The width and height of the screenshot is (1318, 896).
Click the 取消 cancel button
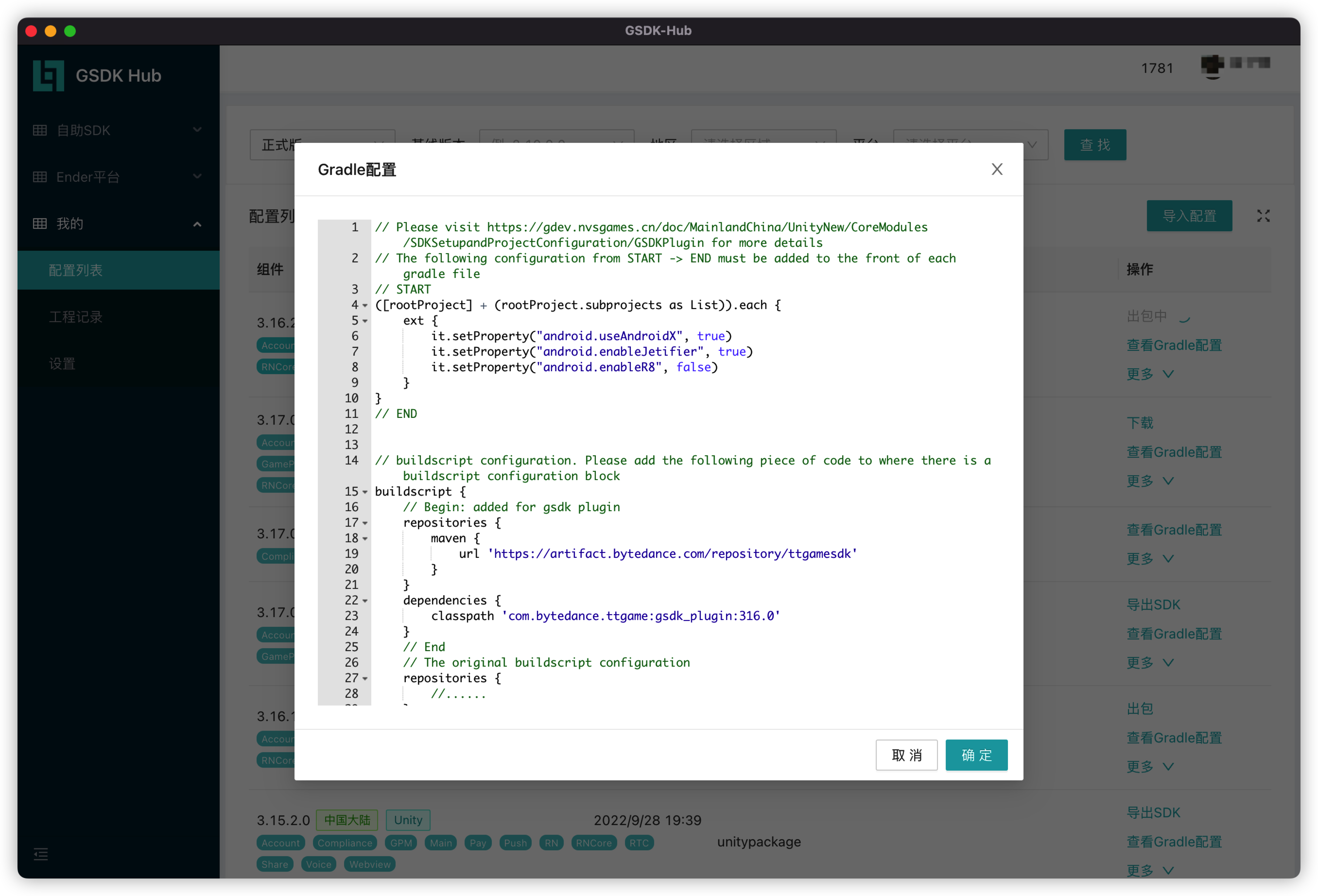[x=906, y=755]
